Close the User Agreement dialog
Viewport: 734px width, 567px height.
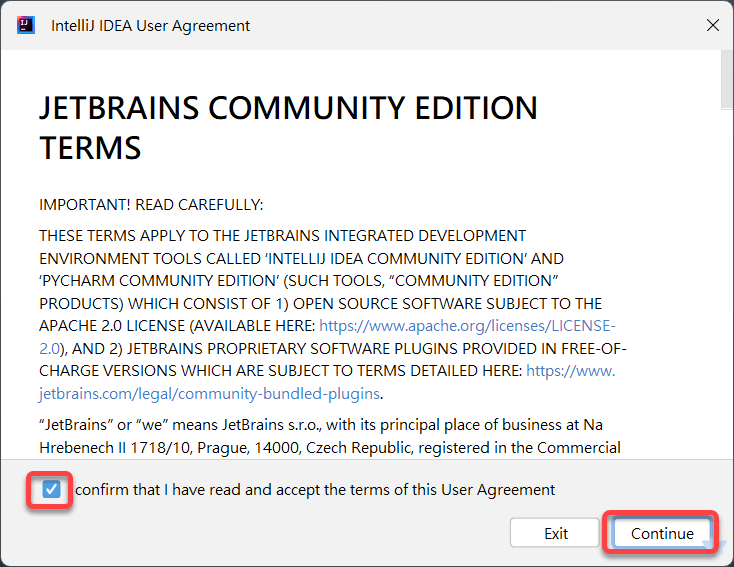(x=712, y=25)
